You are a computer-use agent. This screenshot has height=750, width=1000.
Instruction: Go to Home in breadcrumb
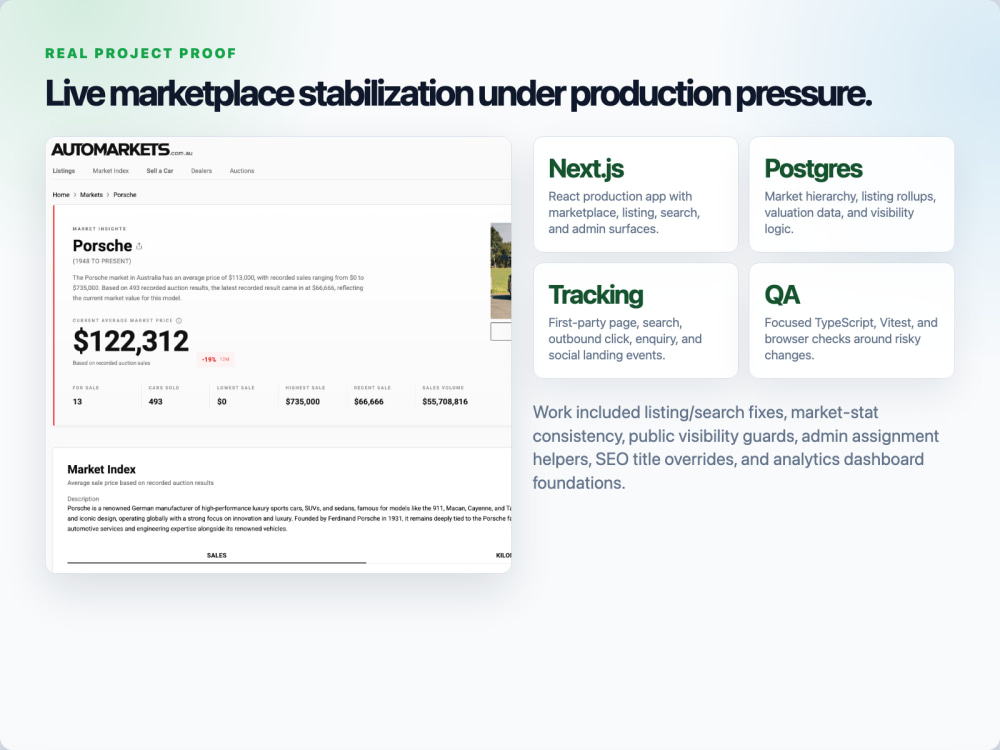click(61, 195)
